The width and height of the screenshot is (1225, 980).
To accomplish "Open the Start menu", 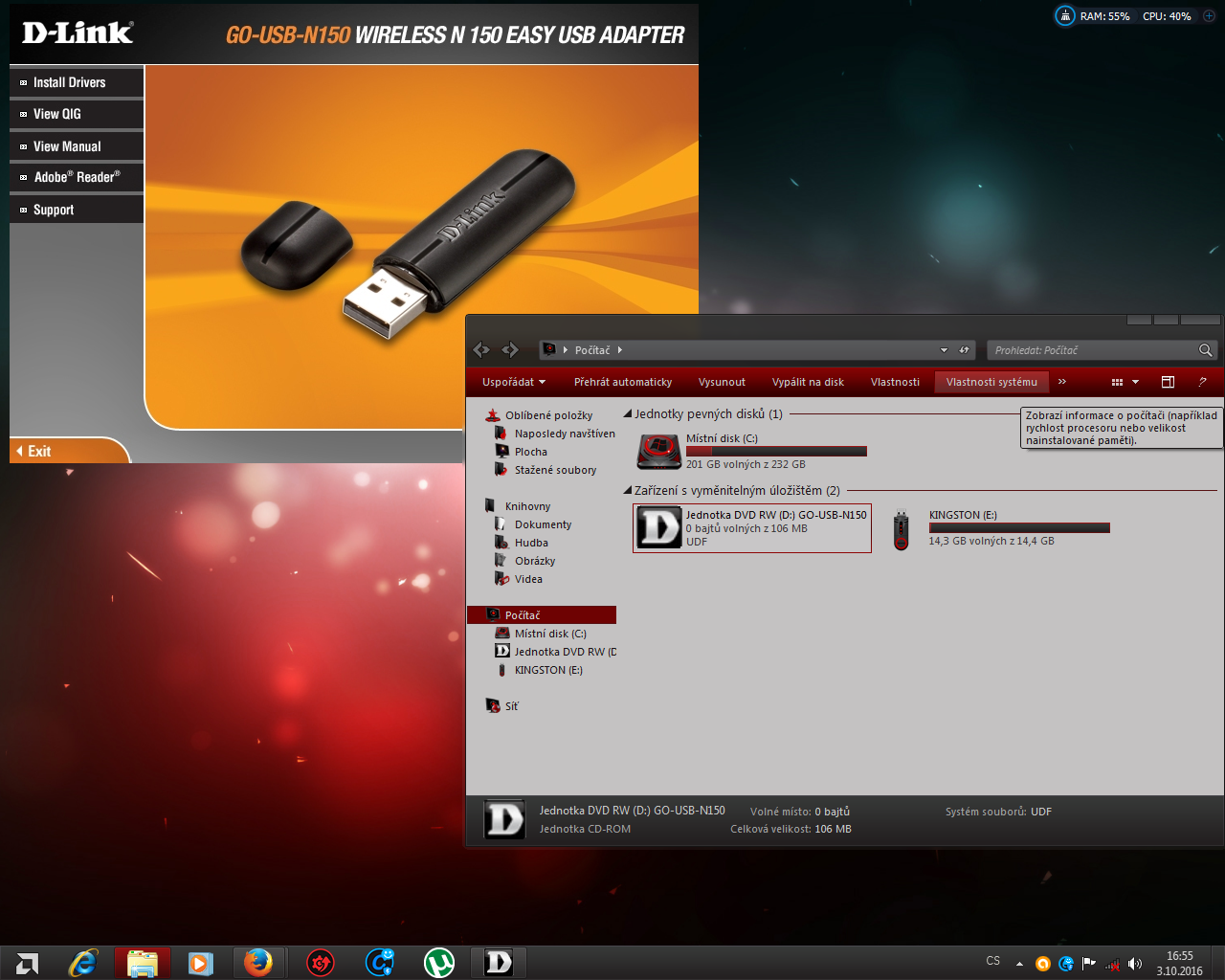I will pyautogui.click(x=27, y=963).
